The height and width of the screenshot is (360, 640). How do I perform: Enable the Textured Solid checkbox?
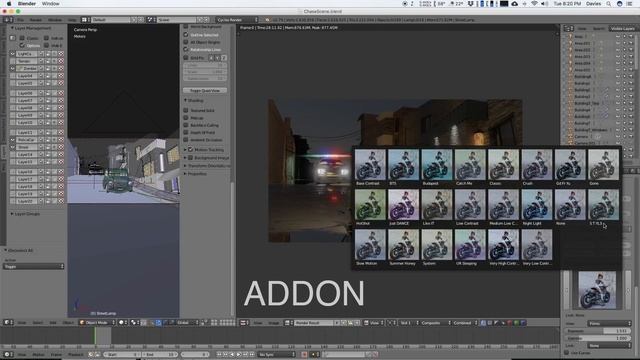186,111
